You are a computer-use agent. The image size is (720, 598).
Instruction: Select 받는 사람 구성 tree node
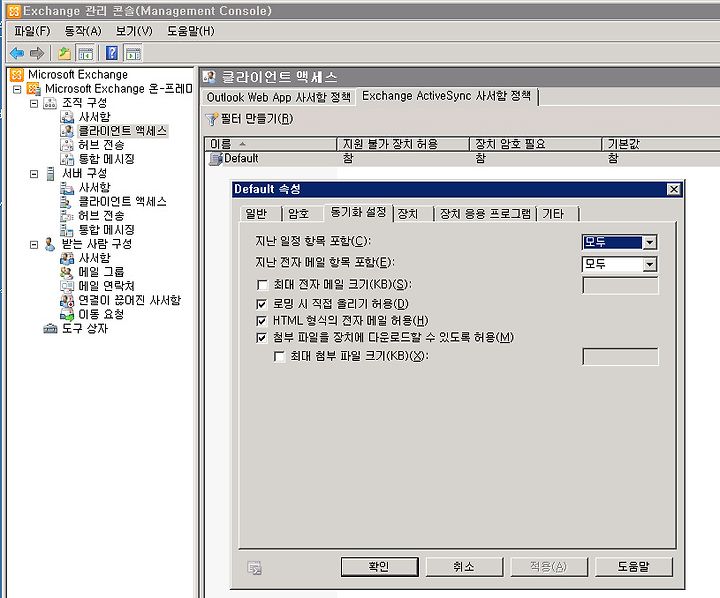point(97,243)
